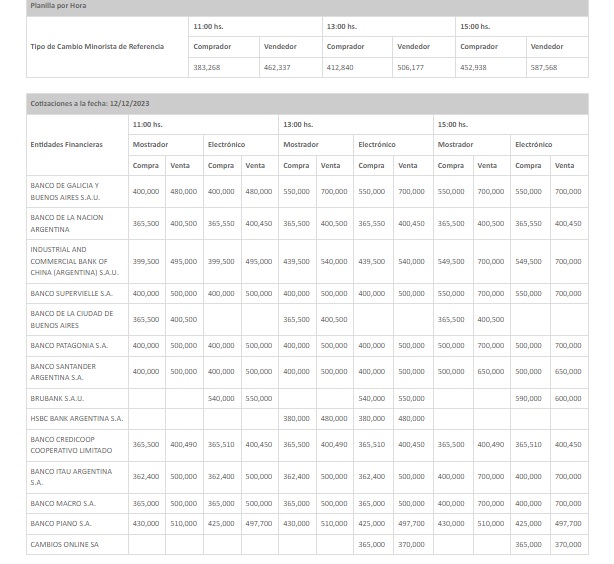Click 'BANCO PATAGONIA S.A.' row name
614x564 pixels.
pyautogui.click(x=69, y=345)
